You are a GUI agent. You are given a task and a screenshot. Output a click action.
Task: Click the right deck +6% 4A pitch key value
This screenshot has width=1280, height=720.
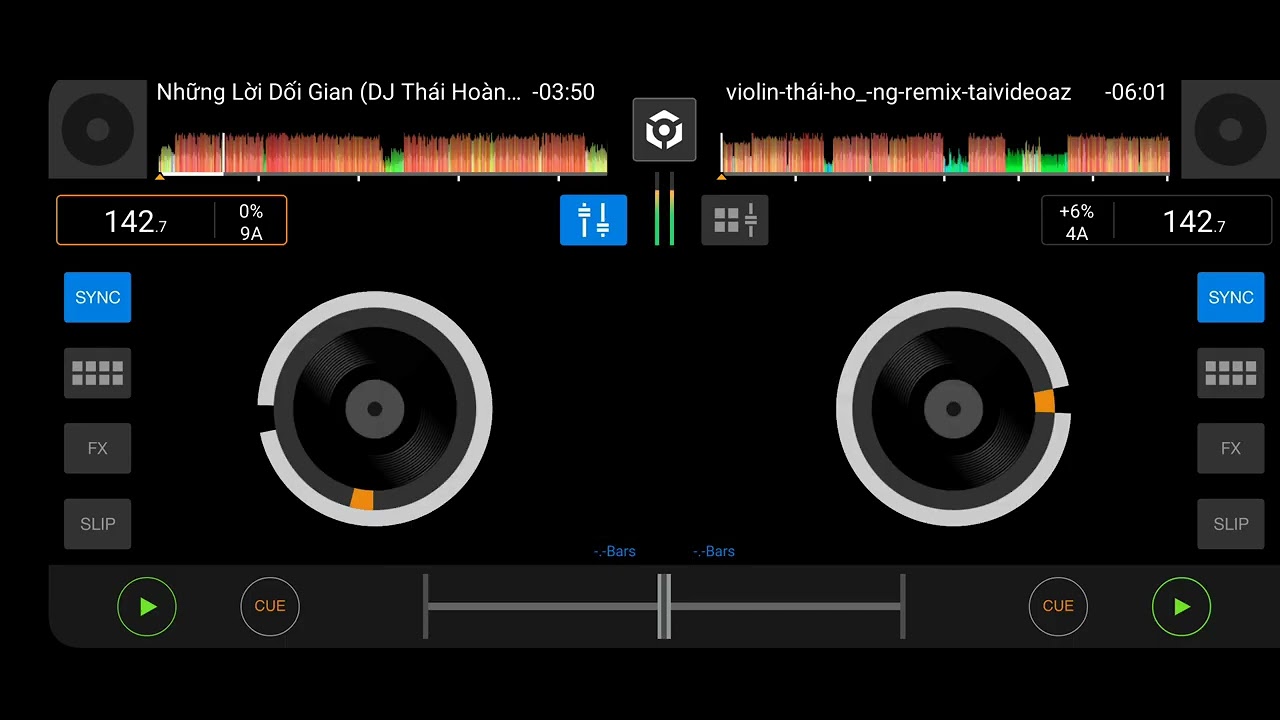[1076, 222]
